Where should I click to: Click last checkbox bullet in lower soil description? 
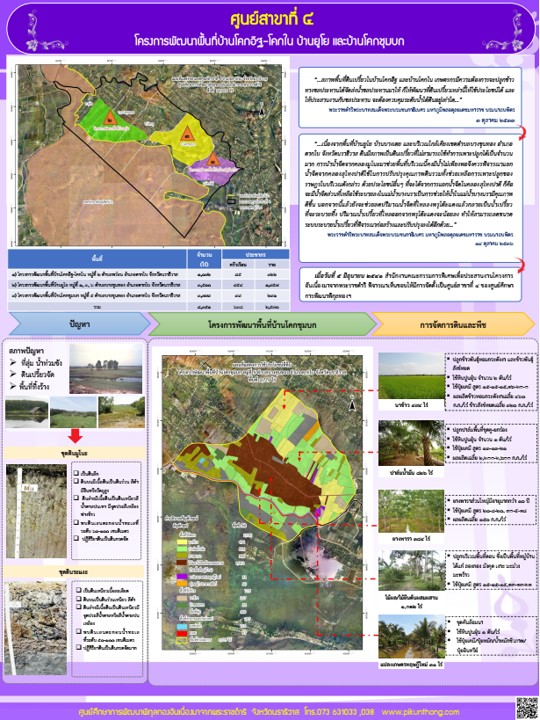(79, 647)
